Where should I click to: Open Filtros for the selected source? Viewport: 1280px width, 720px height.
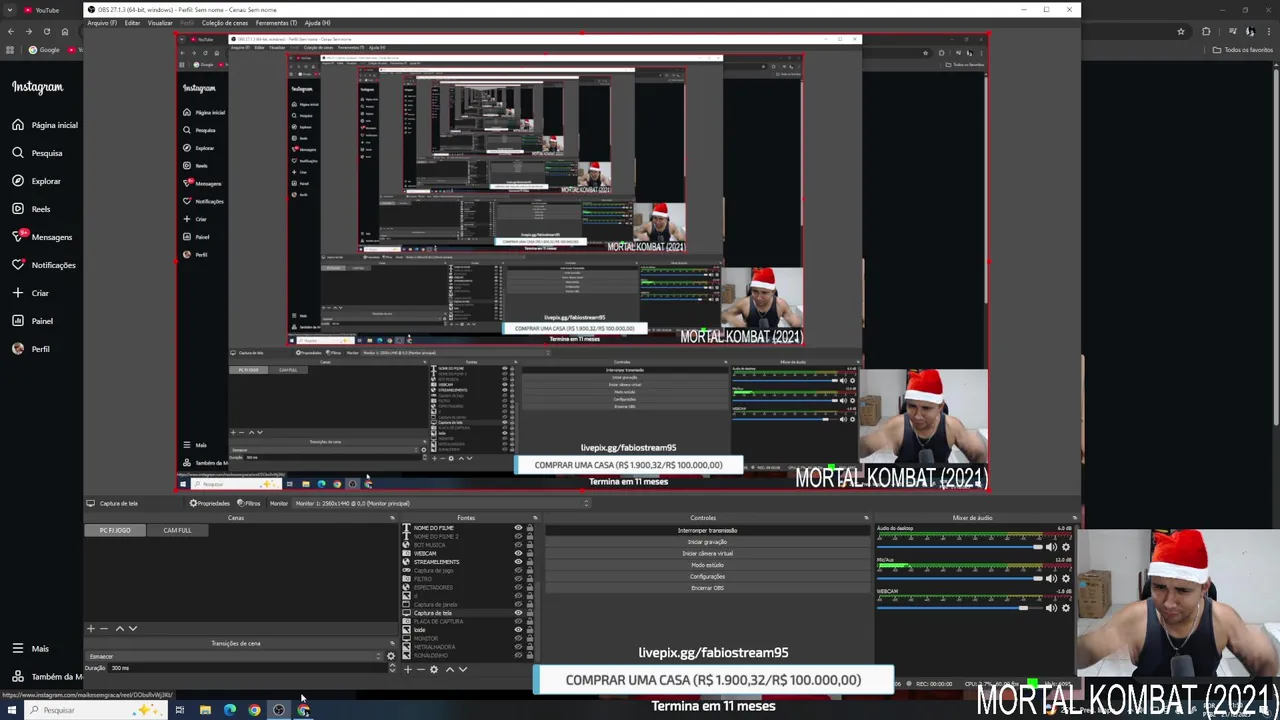click(249, 503)
